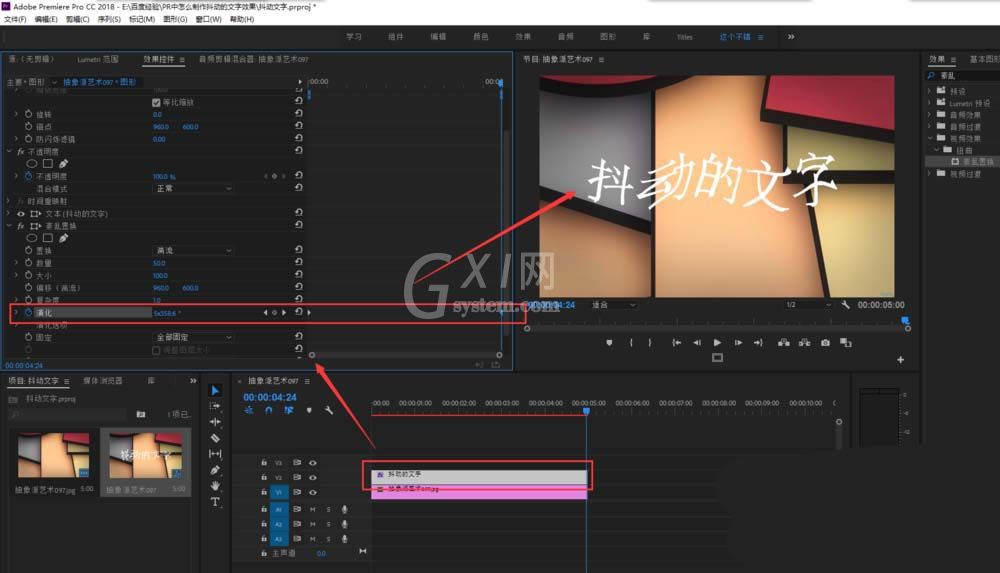Expand the Lumetri 预设 folder
The image size is (1000, 573).
click(929, 103)
